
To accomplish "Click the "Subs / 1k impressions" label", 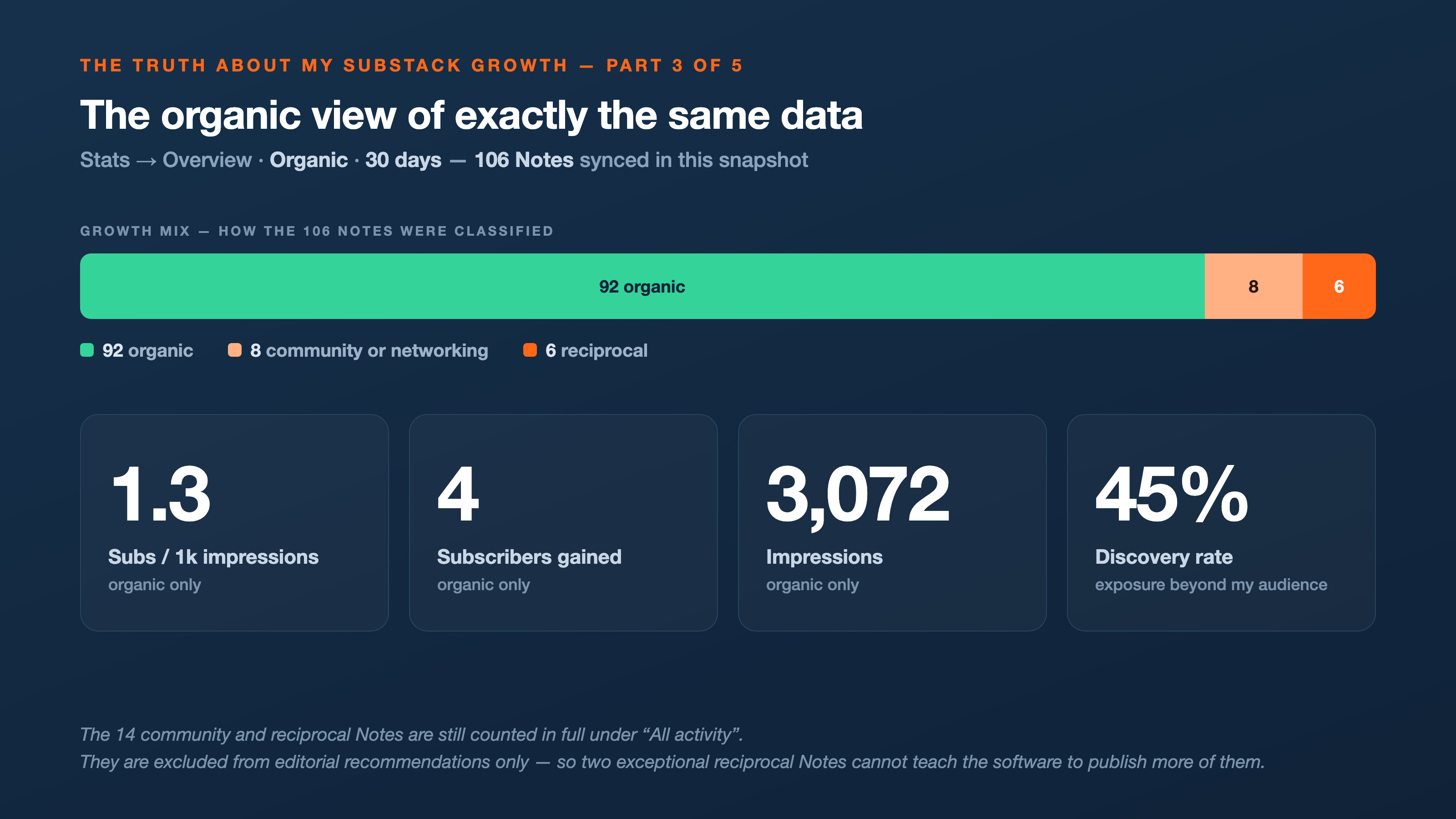I will [214, 557].
